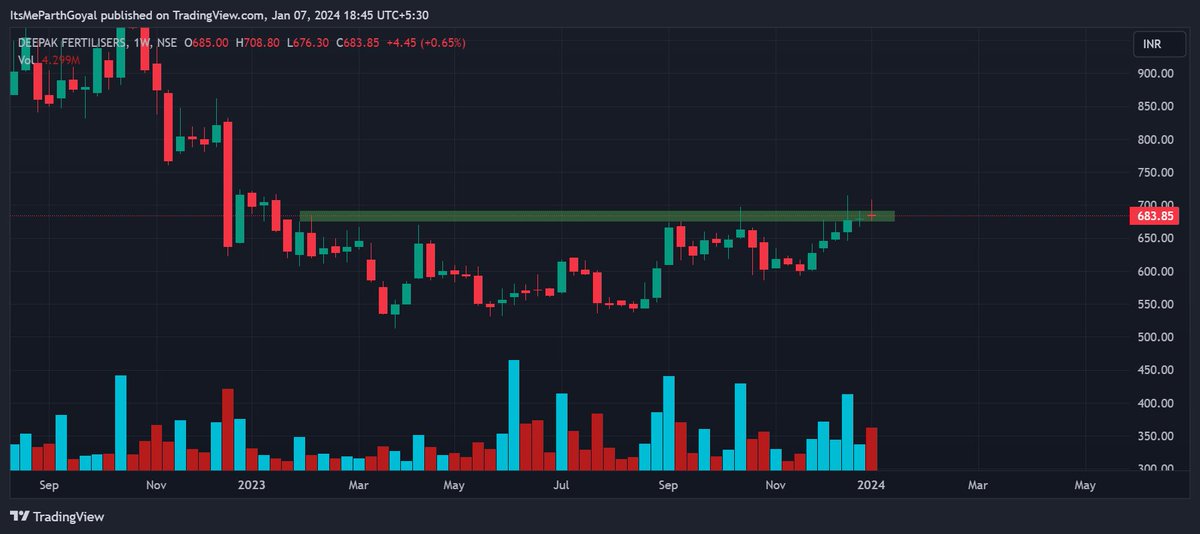Click the 300.00 price axis label
This screenshot has height=534, width=1200.
pyautogui.click(x=1155, y=469)
